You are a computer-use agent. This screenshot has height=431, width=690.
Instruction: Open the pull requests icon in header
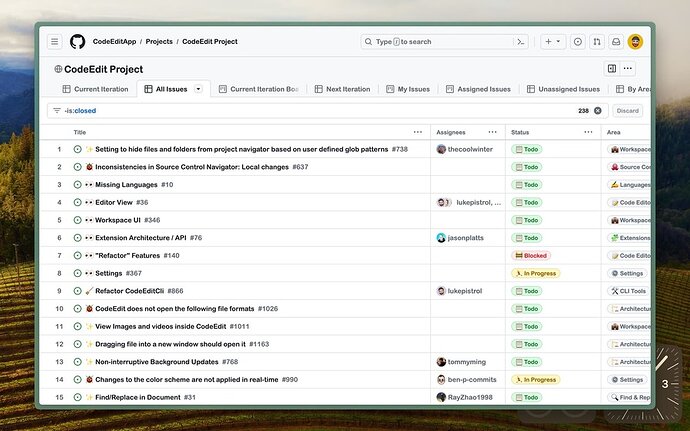(x=597, y=42)
